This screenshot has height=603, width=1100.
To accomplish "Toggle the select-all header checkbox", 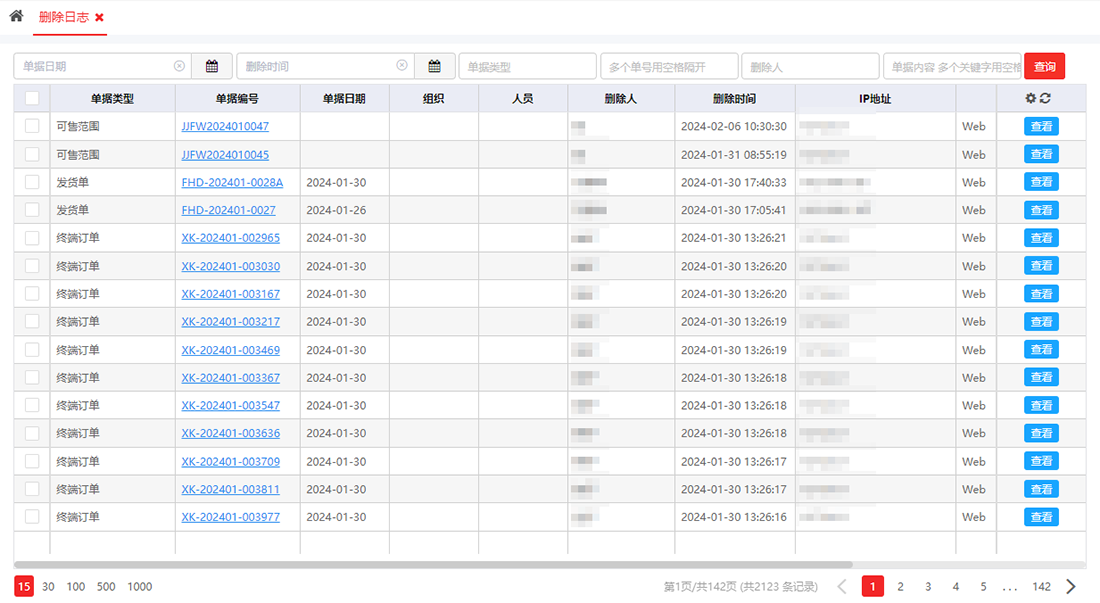I will (x=32, y=98).
